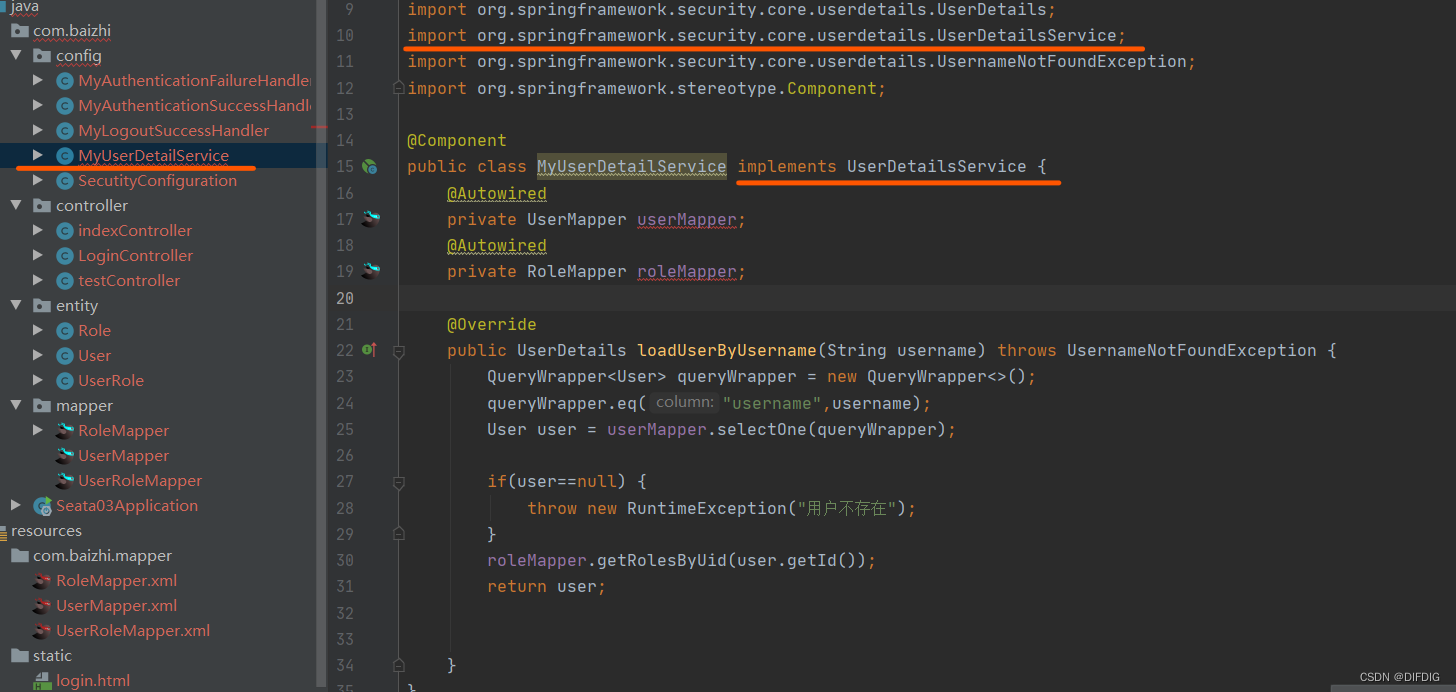
Task: Collapse loadUserByUsername using the fold arrow on line 22
Action: click(398, 350)
